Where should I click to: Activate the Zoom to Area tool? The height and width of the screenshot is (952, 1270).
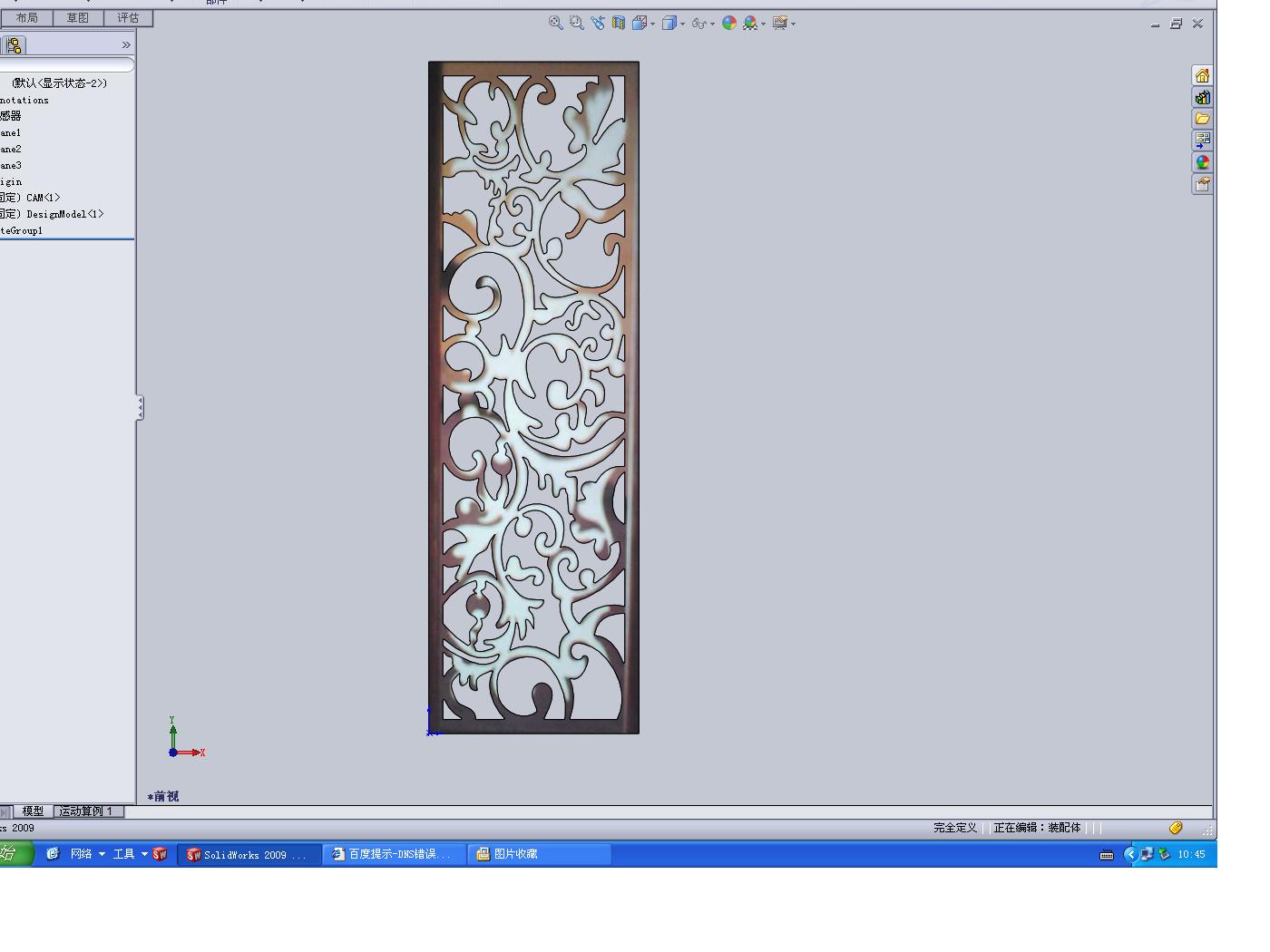click(576, 23)
